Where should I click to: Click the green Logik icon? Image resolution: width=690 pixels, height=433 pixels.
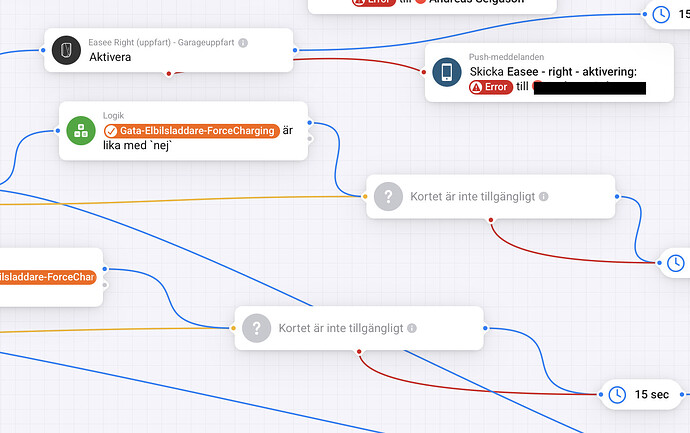pos(81,131)
